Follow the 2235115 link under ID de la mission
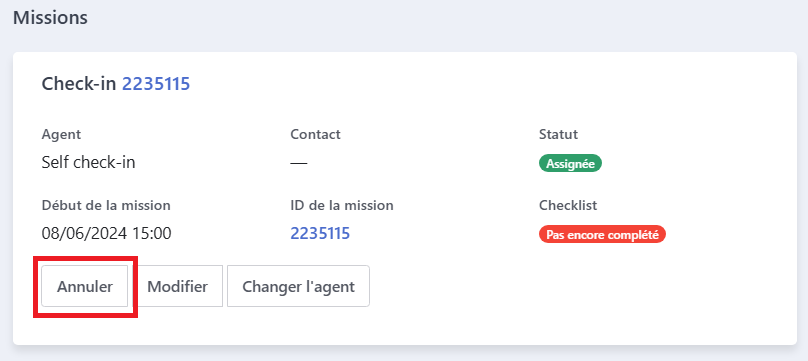808x361 pixels. 320,234
